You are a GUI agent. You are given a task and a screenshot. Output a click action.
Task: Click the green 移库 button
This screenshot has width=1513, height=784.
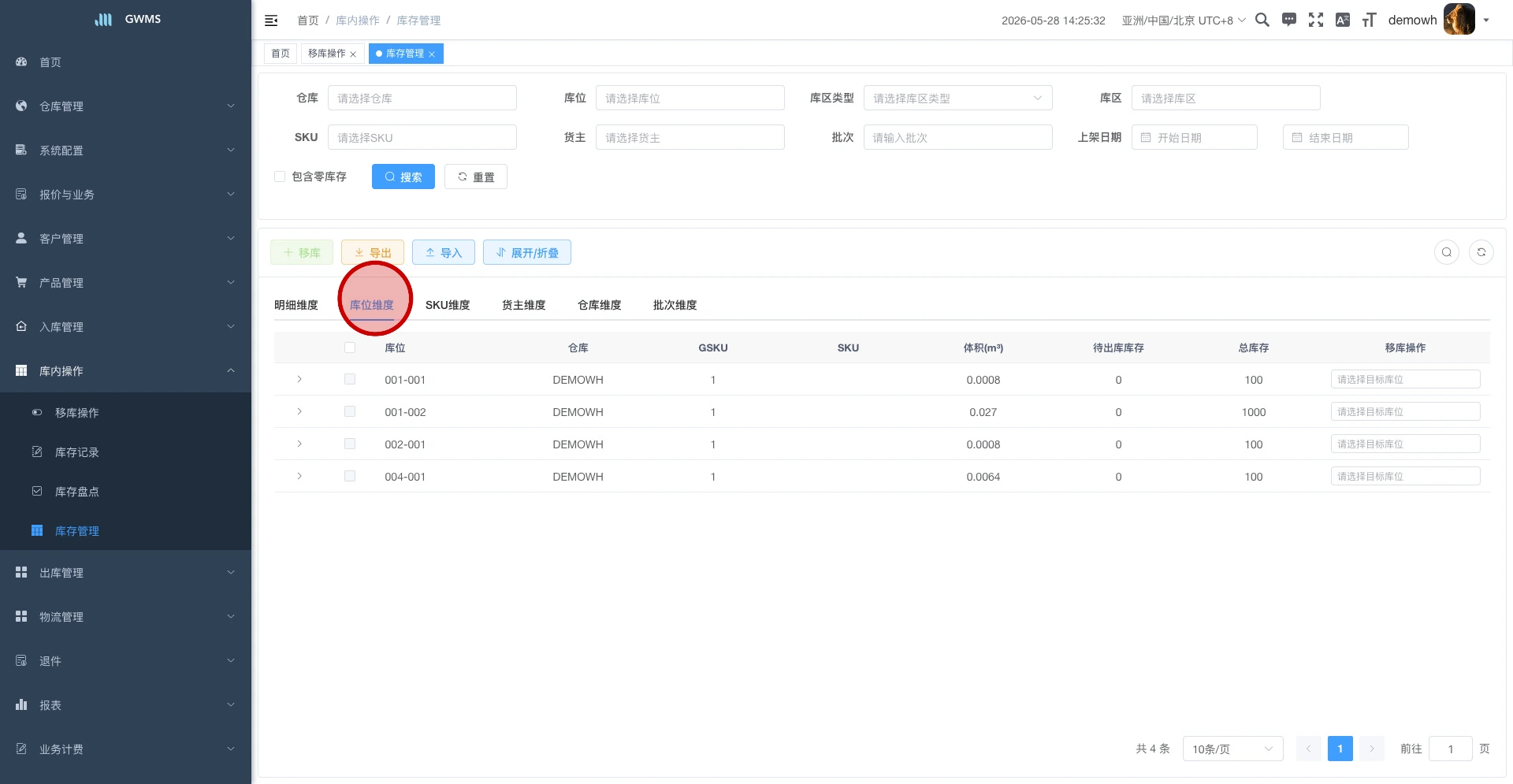click(302, 252)
